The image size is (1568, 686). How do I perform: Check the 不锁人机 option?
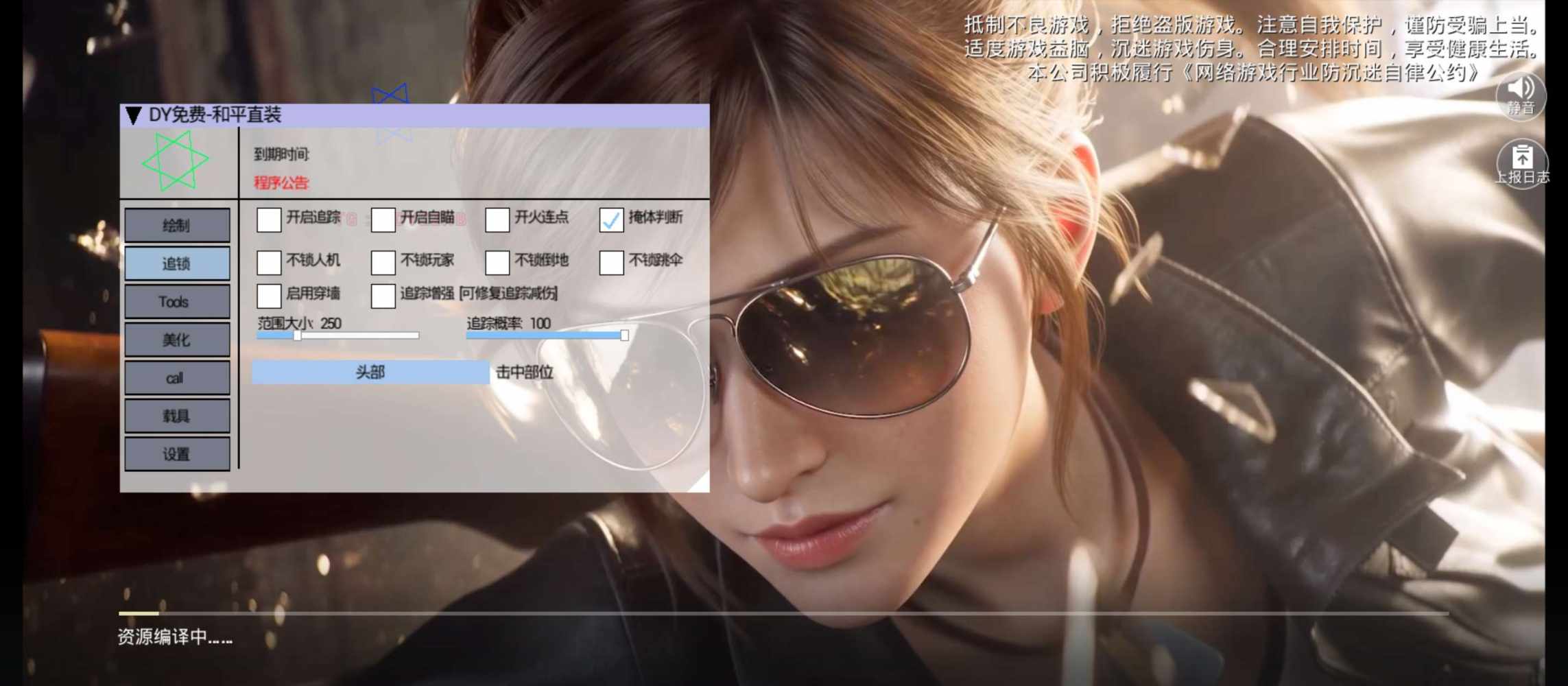point(269,262)
